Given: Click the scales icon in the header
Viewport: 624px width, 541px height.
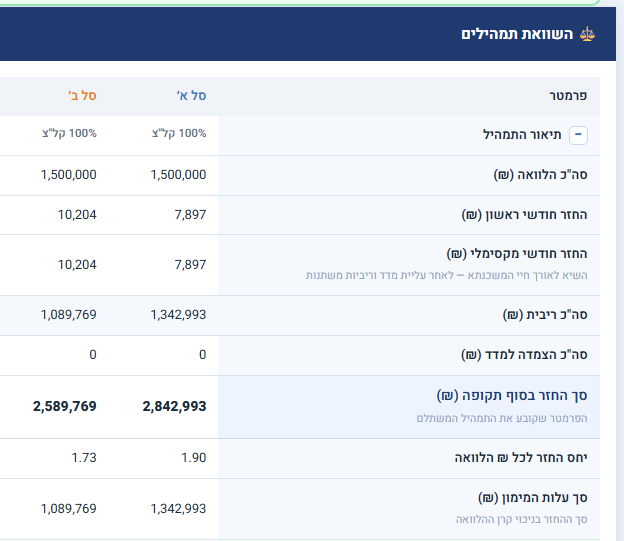Looking at the screenshot, I should coord(587,34).
